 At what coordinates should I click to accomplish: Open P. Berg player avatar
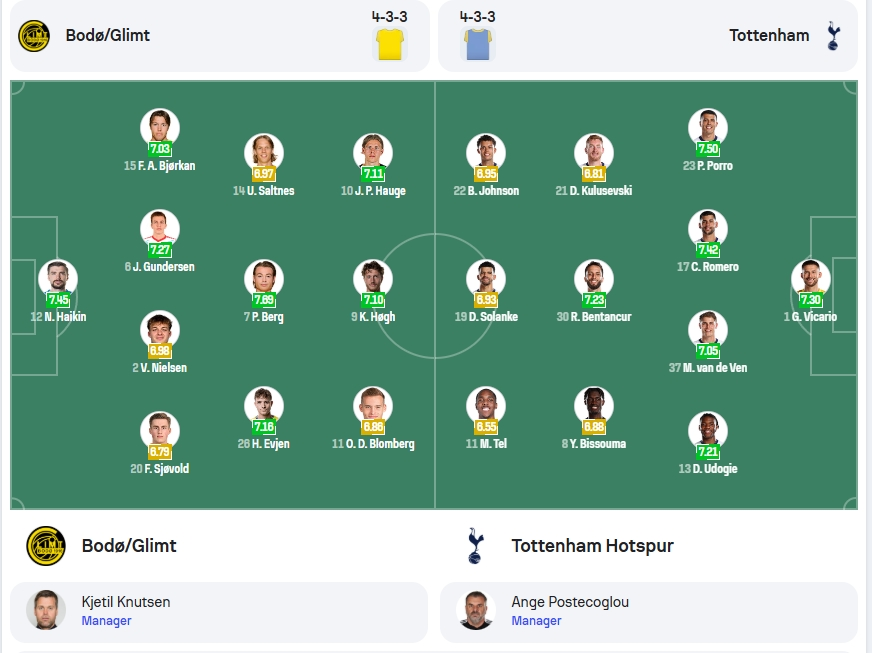(264, 279)
